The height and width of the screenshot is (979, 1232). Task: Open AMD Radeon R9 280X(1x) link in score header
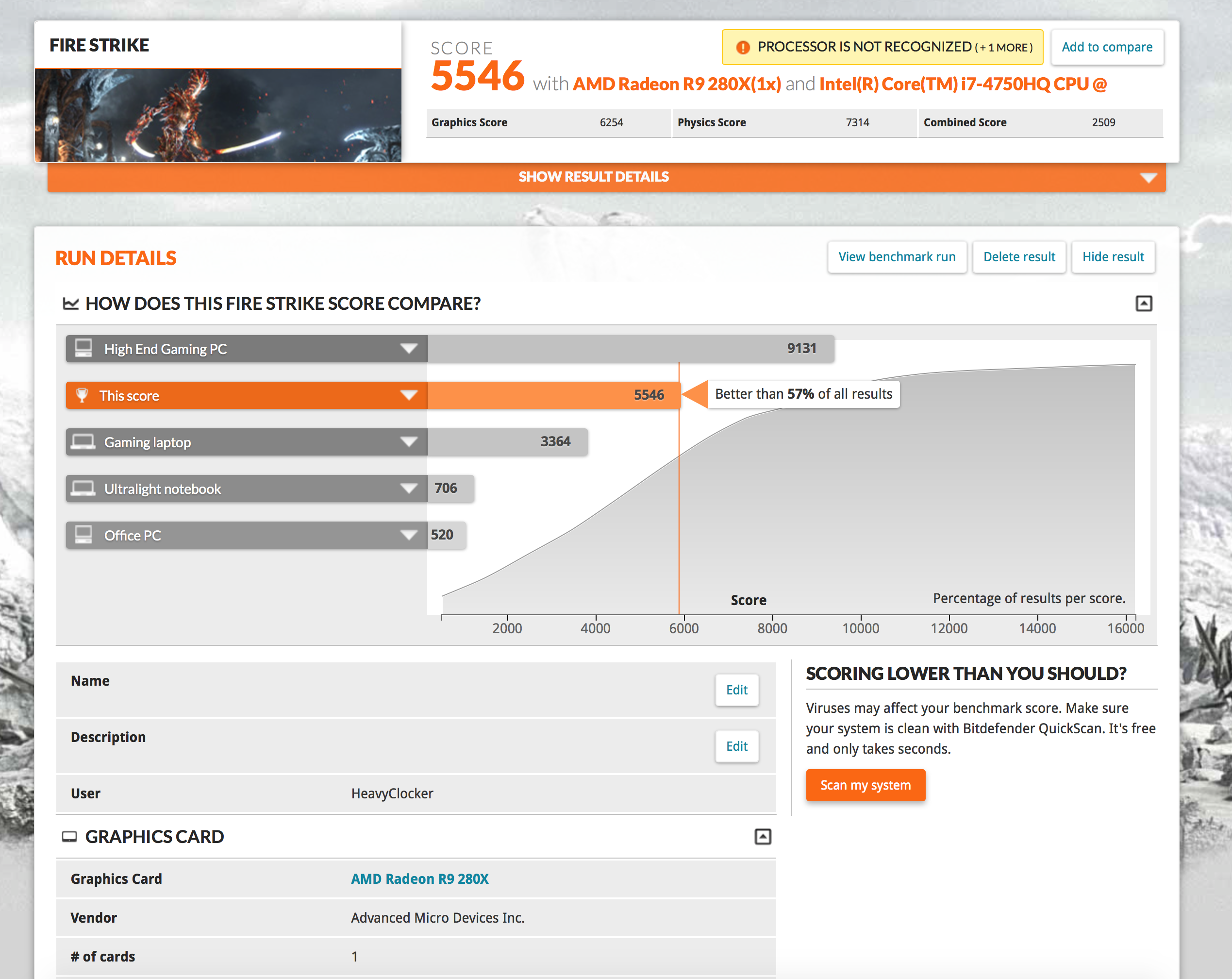(677, 84)
